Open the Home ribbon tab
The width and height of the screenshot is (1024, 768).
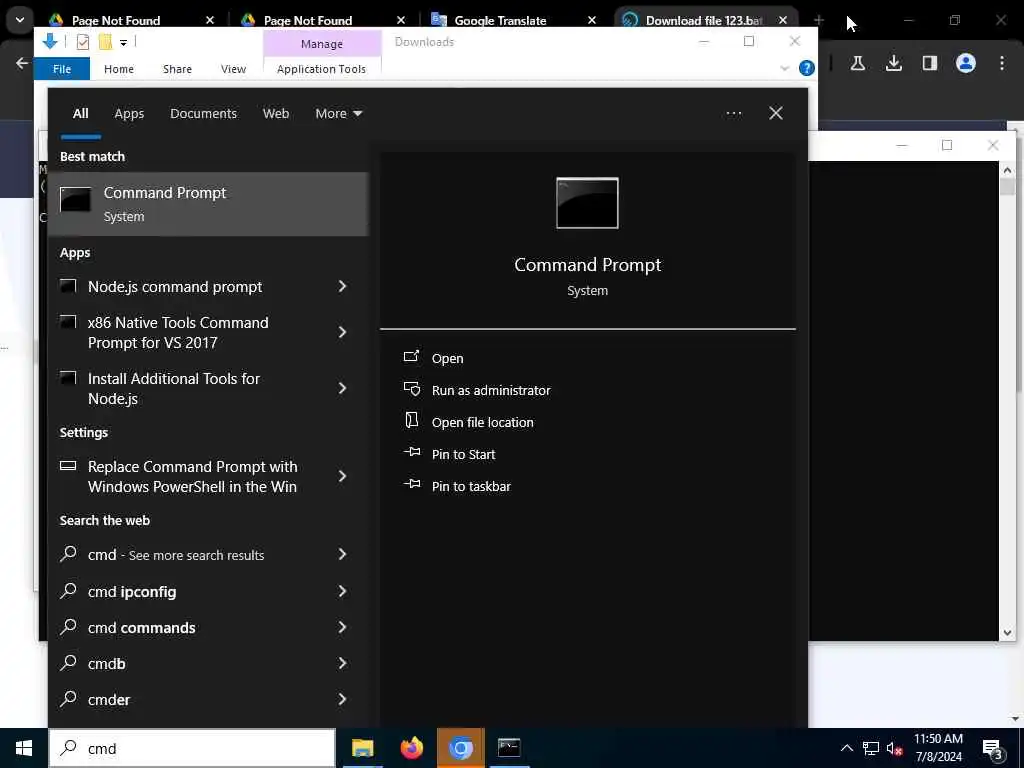point(119,69)
